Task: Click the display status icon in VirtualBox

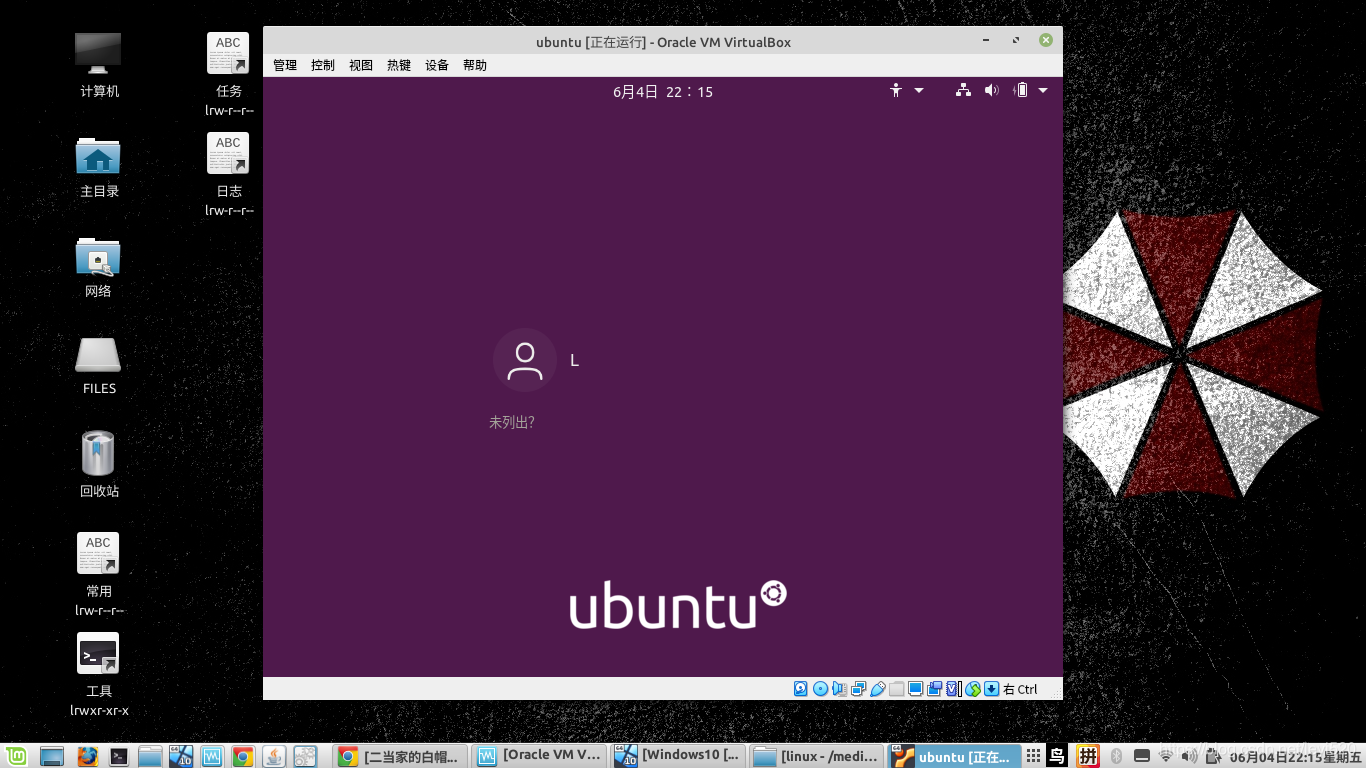Action: coord(915,689)
